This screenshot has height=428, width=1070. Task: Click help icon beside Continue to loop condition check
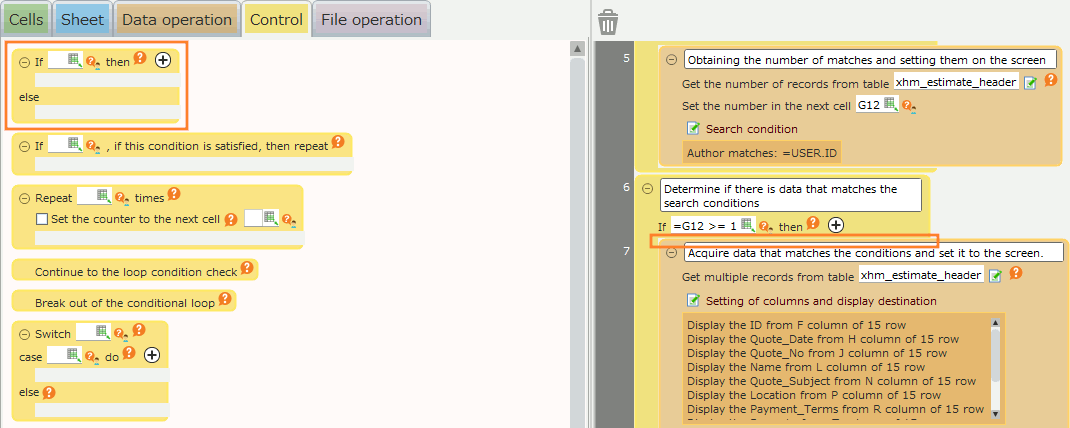248,270
